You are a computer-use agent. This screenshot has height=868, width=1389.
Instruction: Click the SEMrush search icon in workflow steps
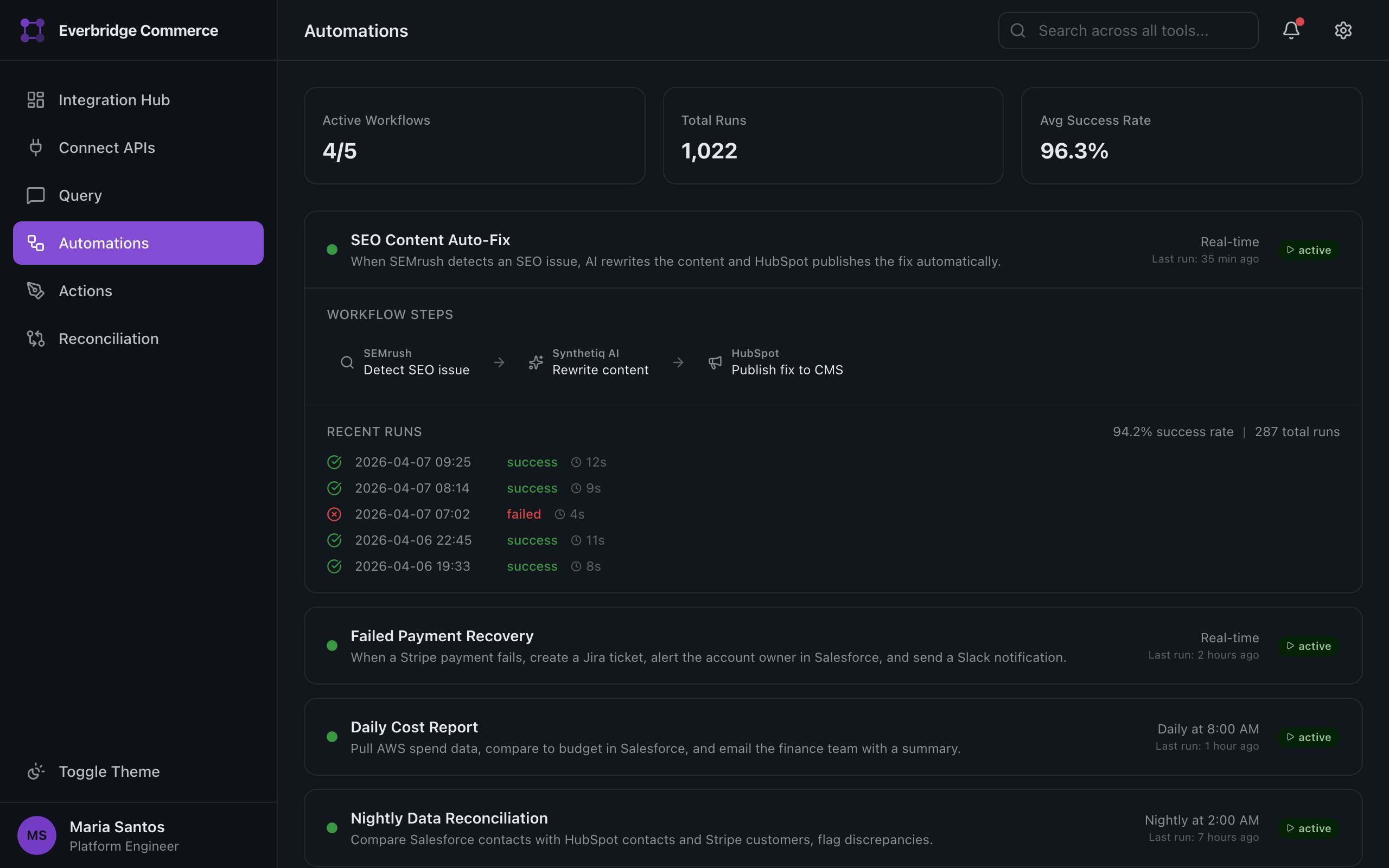click(x=347, y=362)
